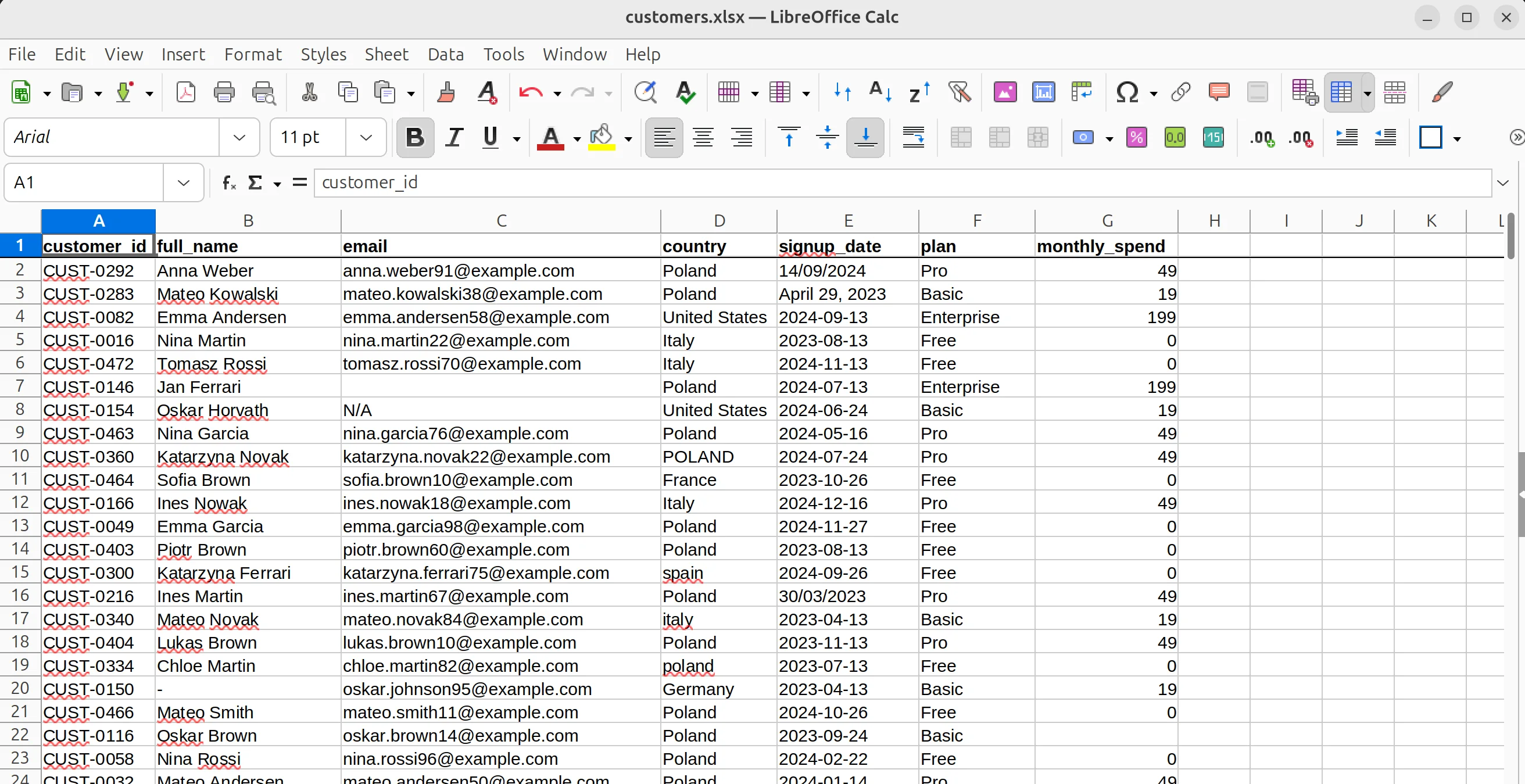
Task: Insert special character Omega
Action: pyautogui.click(x=1127, y=92)
